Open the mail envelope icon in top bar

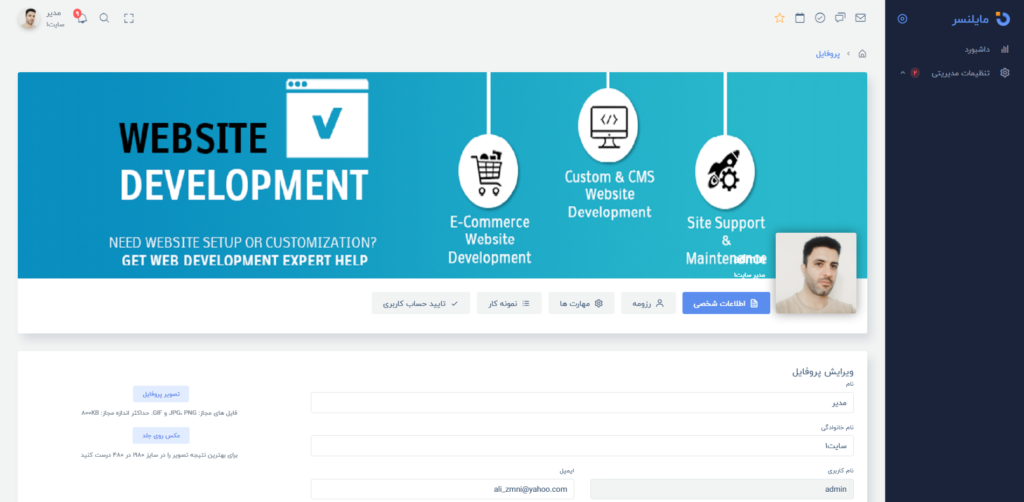click(x=860, y=18)
